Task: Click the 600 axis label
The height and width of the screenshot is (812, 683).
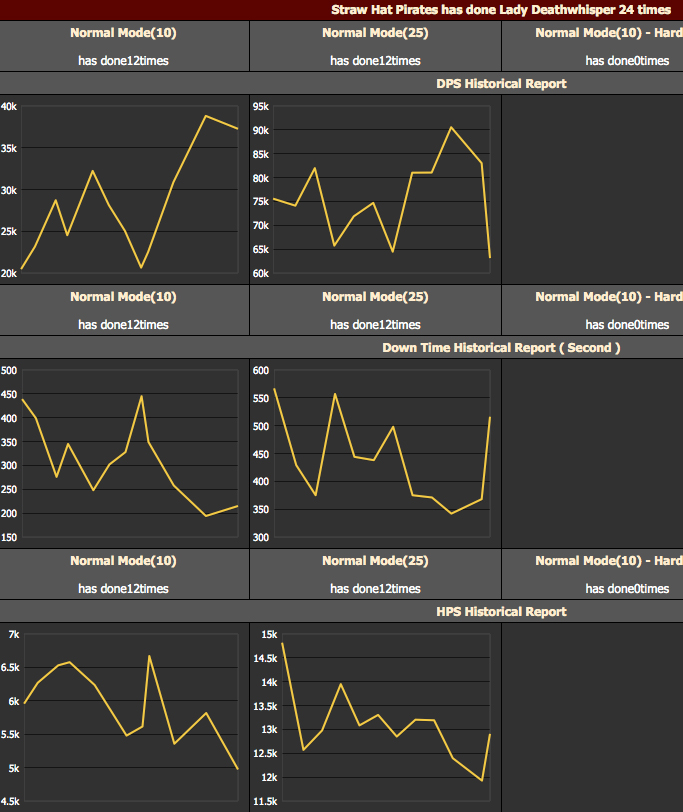Action: (261, 370)
